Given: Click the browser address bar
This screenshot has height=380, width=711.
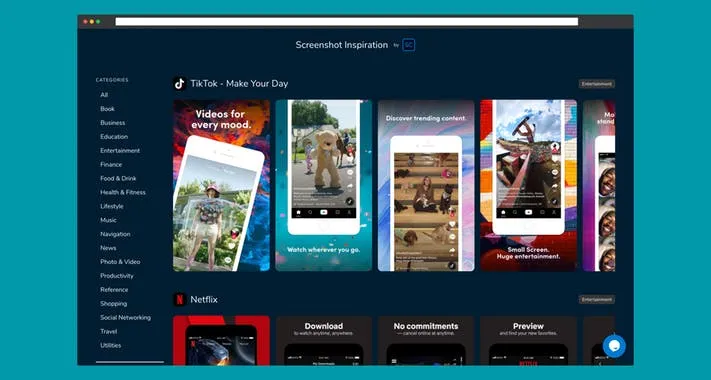Looking at the screenshot, I should click(x=346, y=22).
